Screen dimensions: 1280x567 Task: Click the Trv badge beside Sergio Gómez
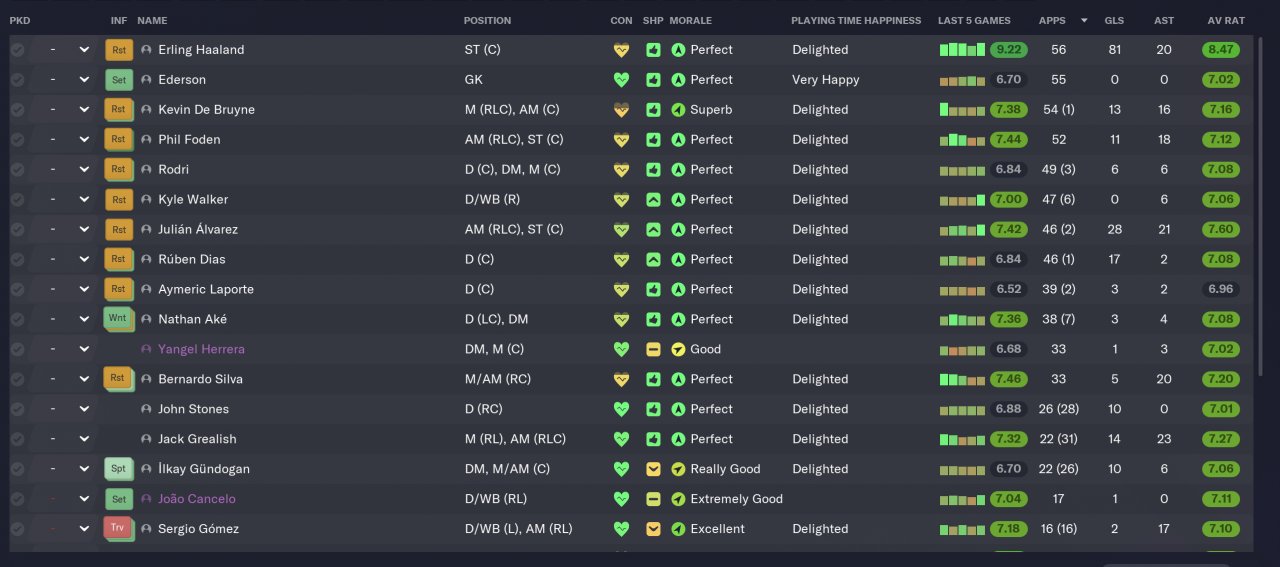(x=119, y=529)
